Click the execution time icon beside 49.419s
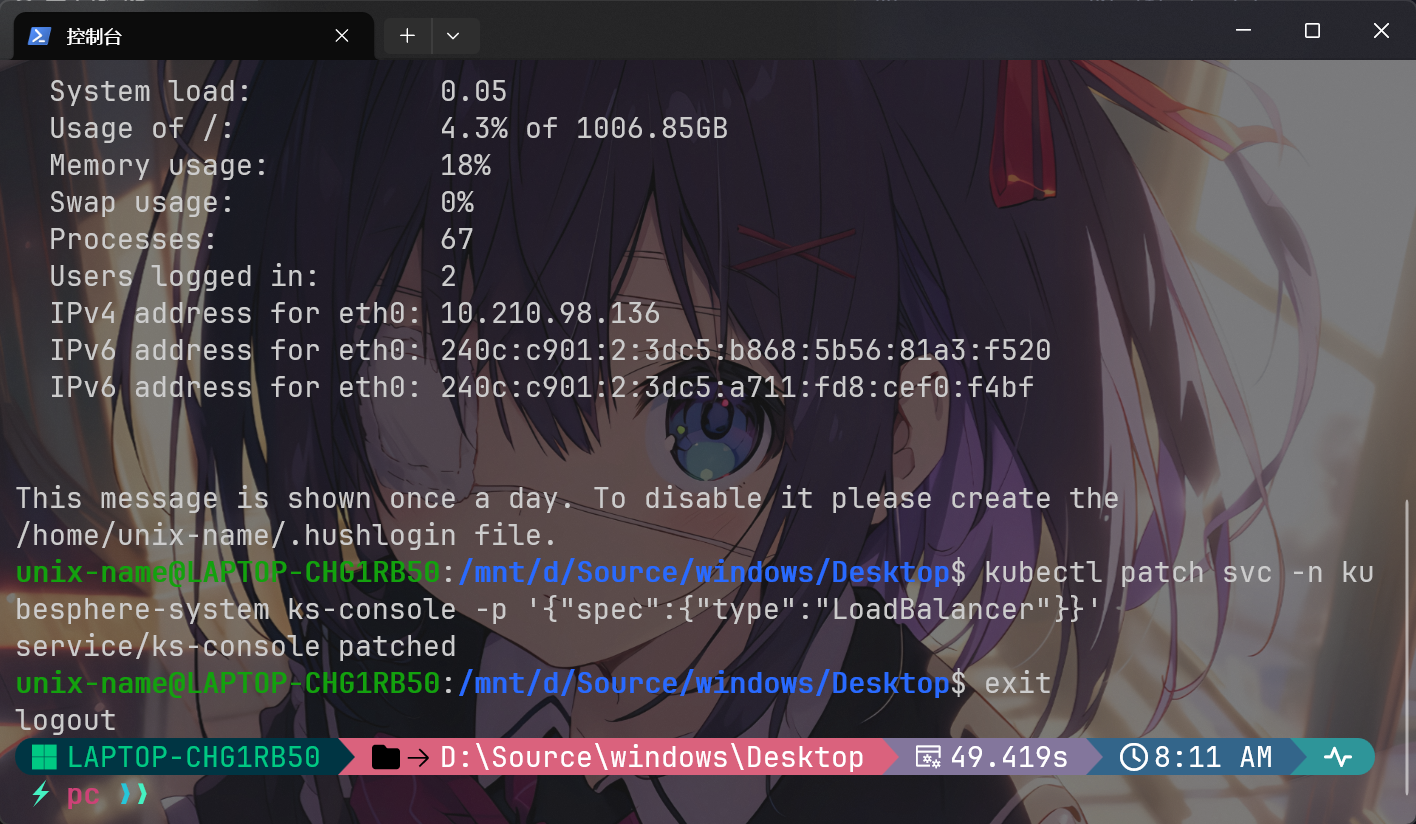This screenshot has height=824, width=1416. 929,757
